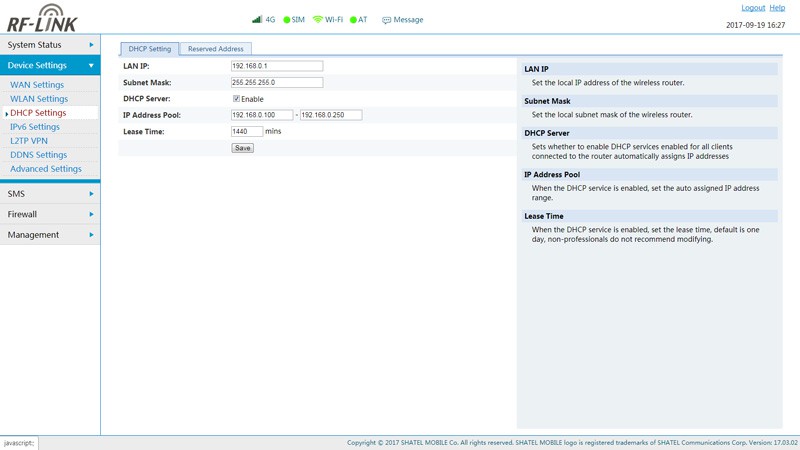Click the RF-LINK logo
The height and width of the screenshot is (450, 800).
click(42, 18)
